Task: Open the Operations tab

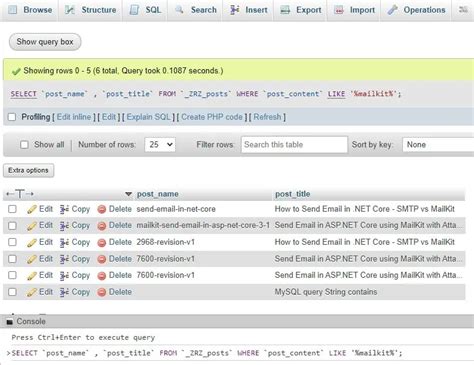Action: tap(416, 10)
